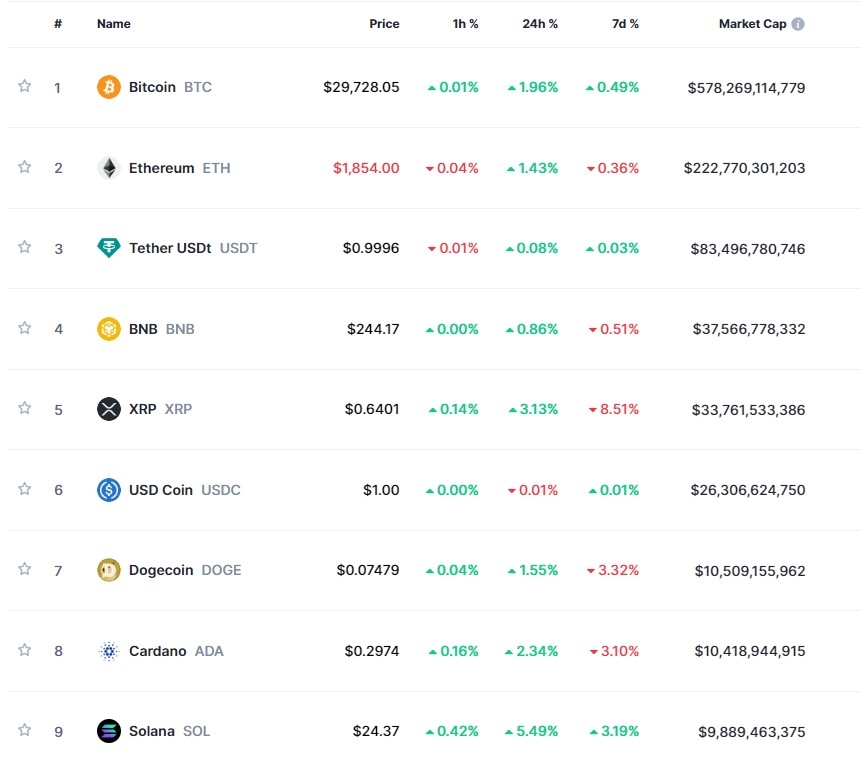Click the Ethereum diamond logo
This screenshot has height=767, width=861.
click(x=108, y=168)
